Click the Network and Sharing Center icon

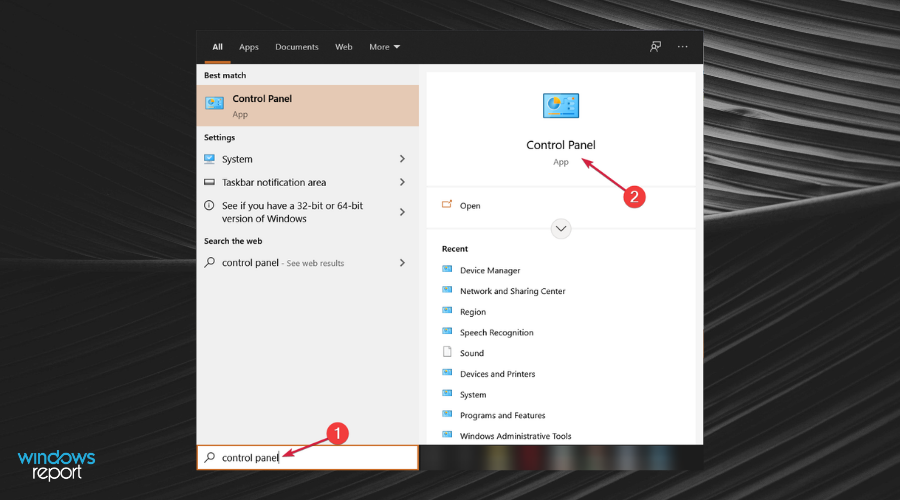point(447,289)
